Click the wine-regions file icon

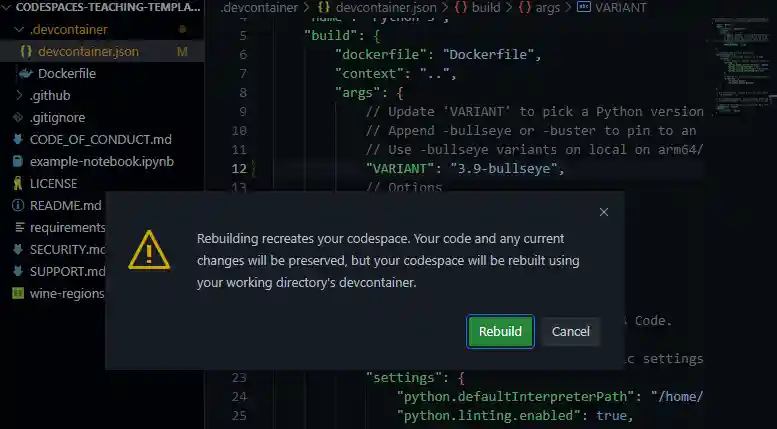18,293
